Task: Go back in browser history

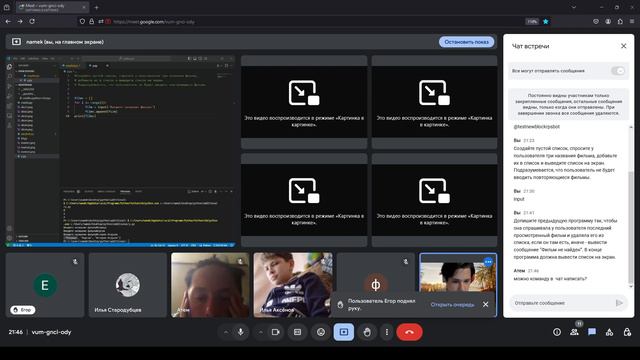Action: 8,21
